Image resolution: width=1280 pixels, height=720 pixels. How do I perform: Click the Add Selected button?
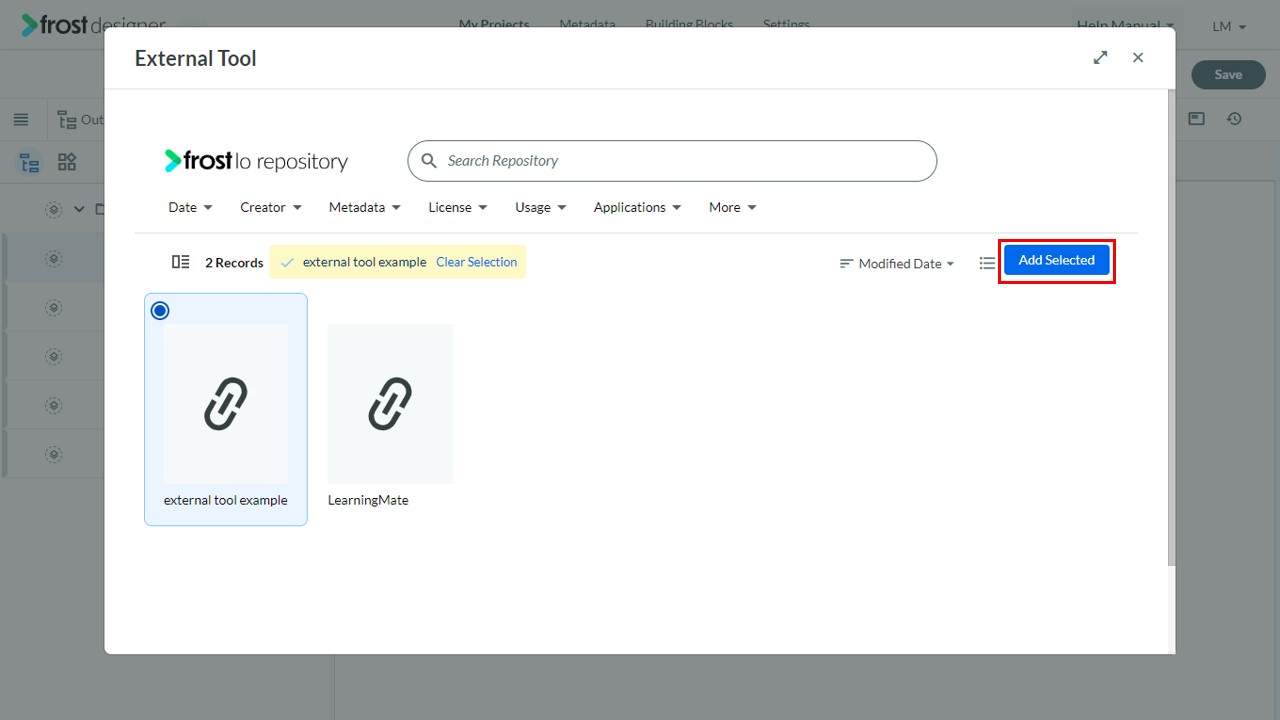[1057, 260]
